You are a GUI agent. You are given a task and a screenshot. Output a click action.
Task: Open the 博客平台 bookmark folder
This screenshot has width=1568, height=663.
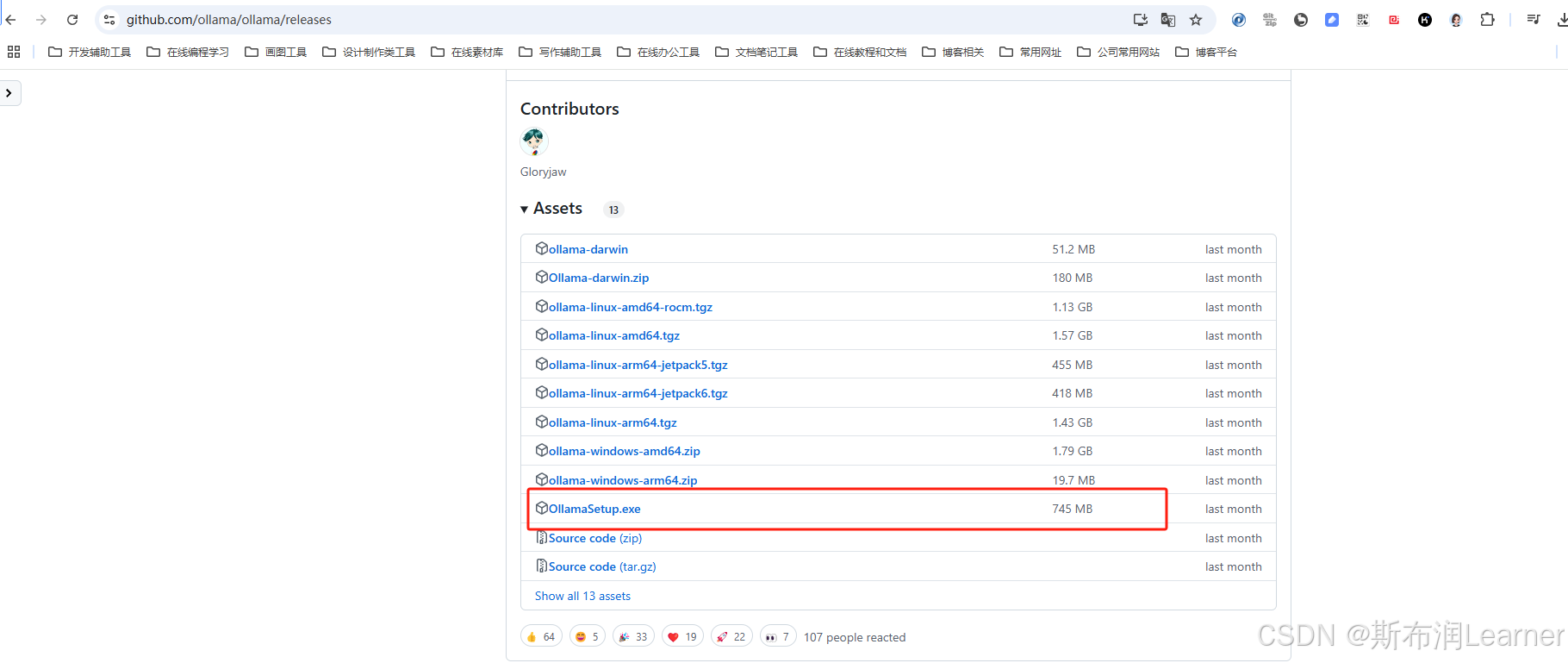1206,52
